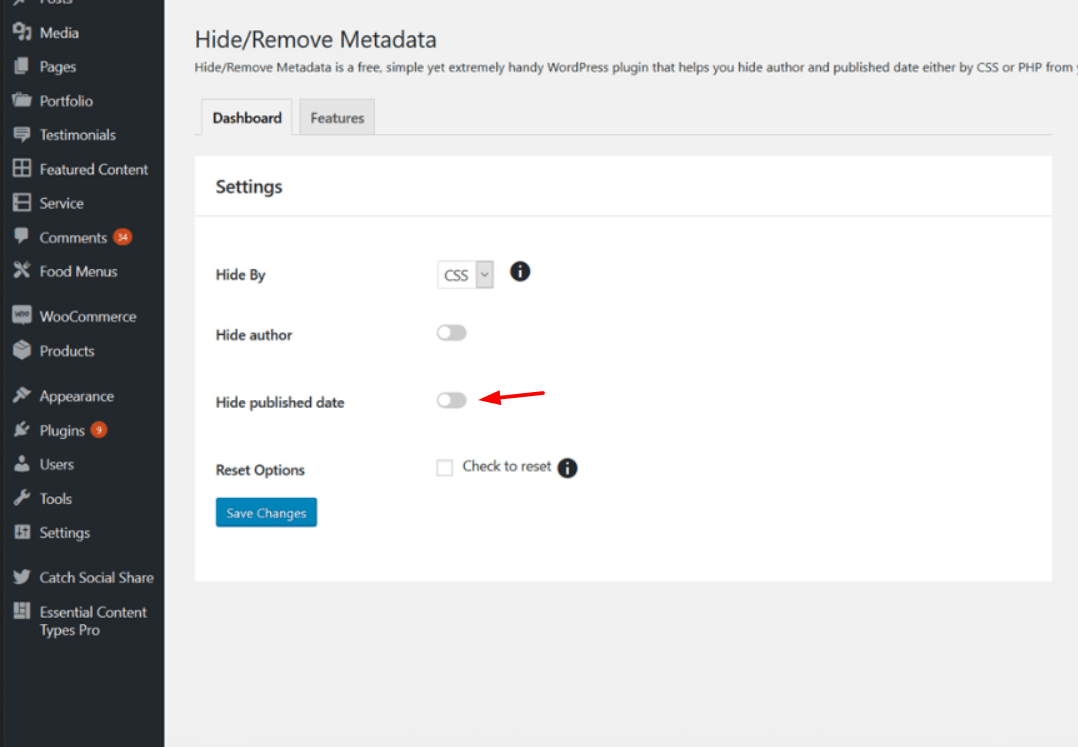Switch to the Features tab
This screenshot has width=1078, height=747.
tap(337, 118)
